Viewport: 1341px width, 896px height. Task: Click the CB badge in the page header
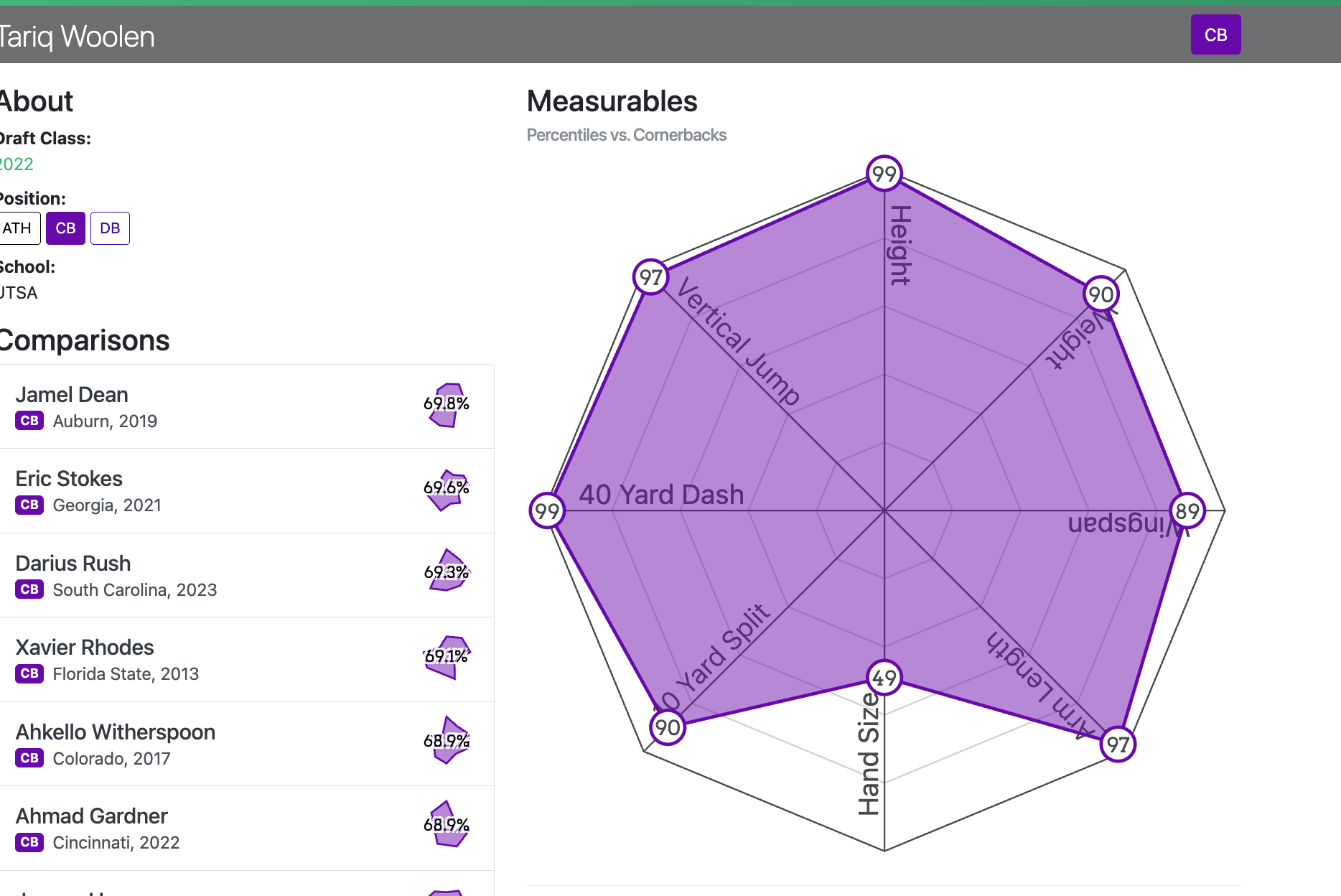coord(1215,34)
